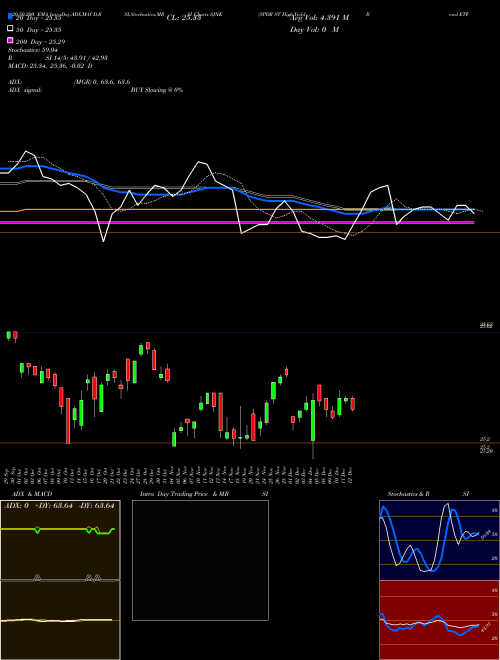The image size is (500, 660).
Task: Click the (MGR) 0, 63.6, 63.6 ADX values
Action: point(102,82)
